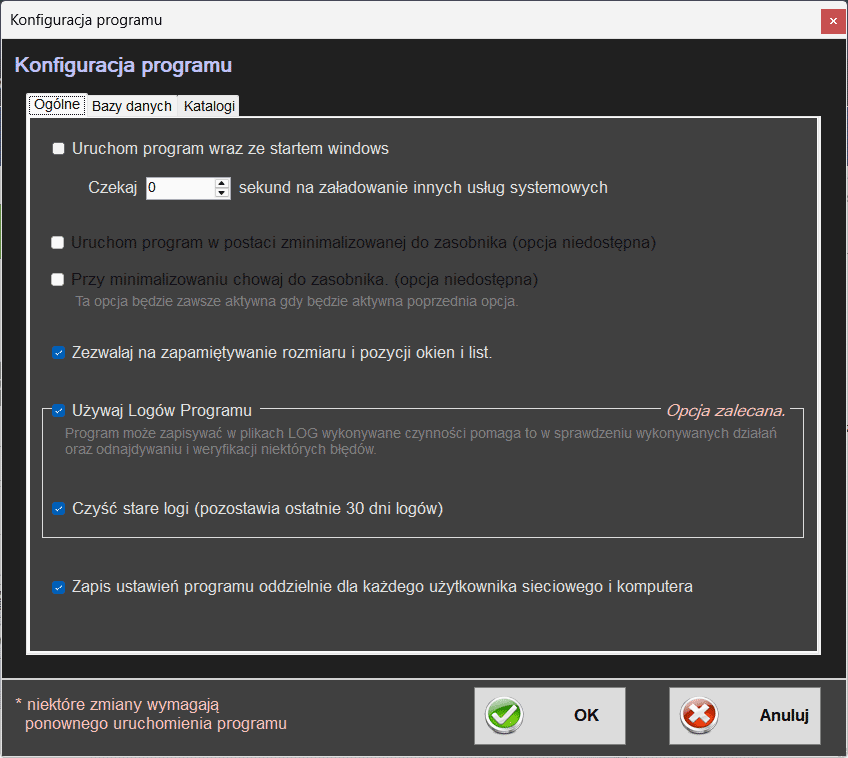The image size is (848, 758).
Task: Uncheck 'Zezwalaj na zapamiętywanie rozmiaru i pozycji okien'
Action: 58,352
